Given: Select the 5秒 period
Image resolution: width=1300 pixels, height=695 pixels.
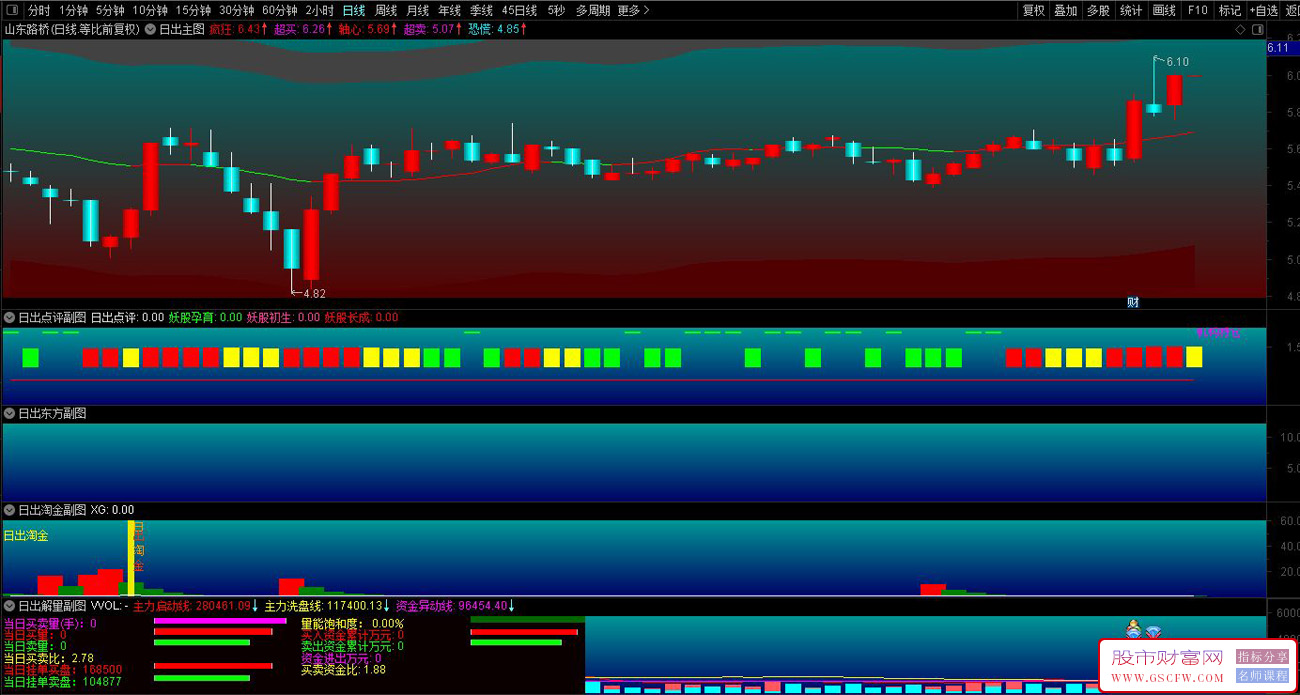Looking at the screenshot, I should [556, 10].
